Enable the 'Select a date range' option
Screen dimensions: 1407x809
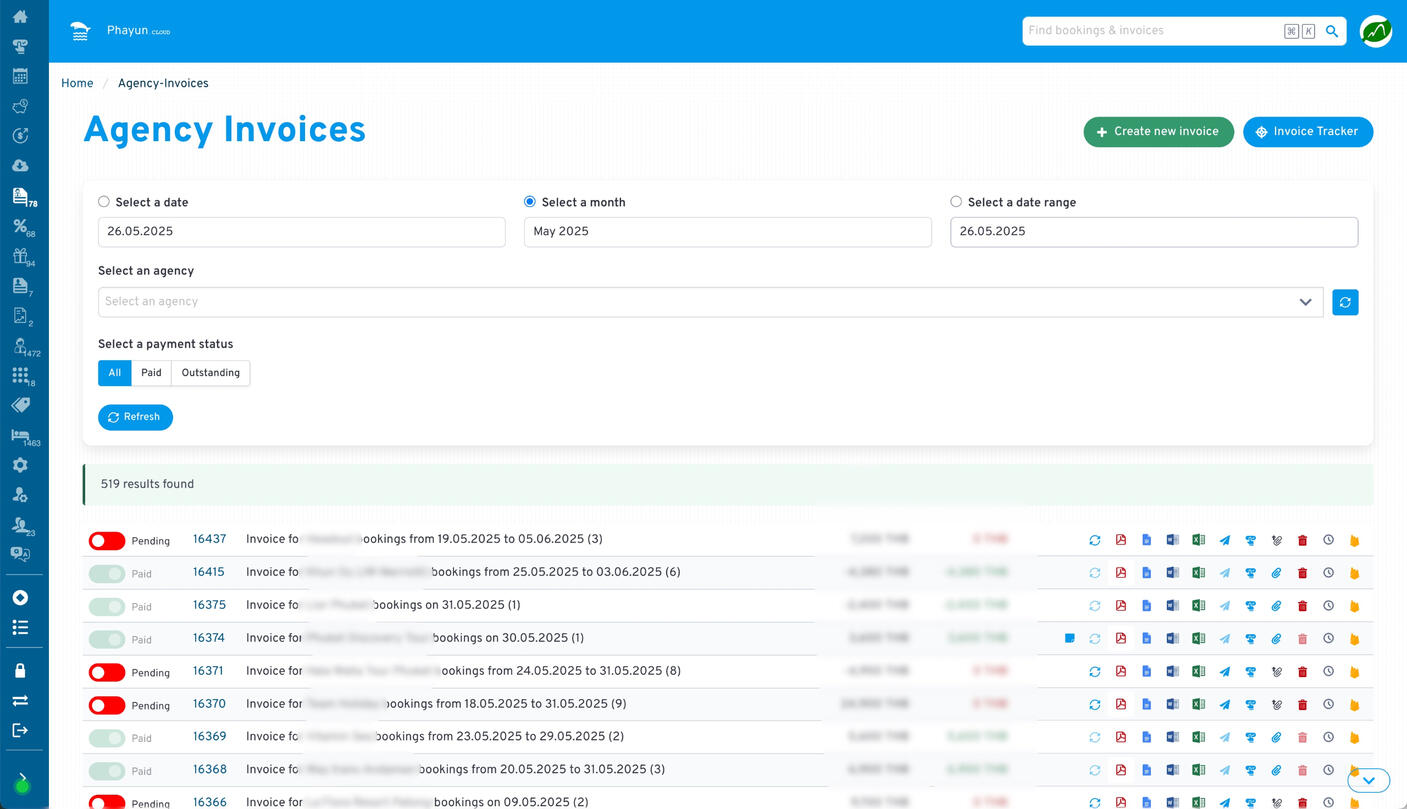tap(955, 201)
